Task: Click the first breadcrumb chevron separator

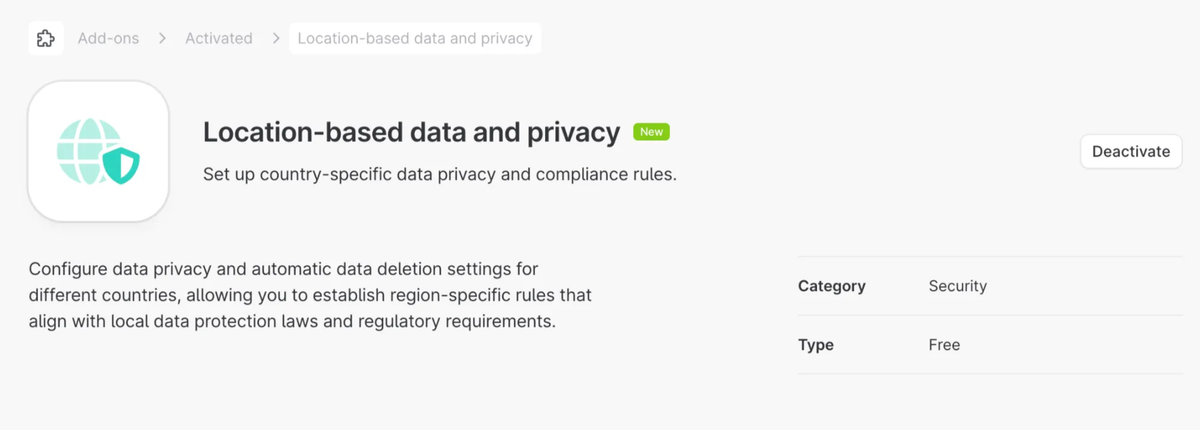Action: pyautogui.click(x=162, y=39)
